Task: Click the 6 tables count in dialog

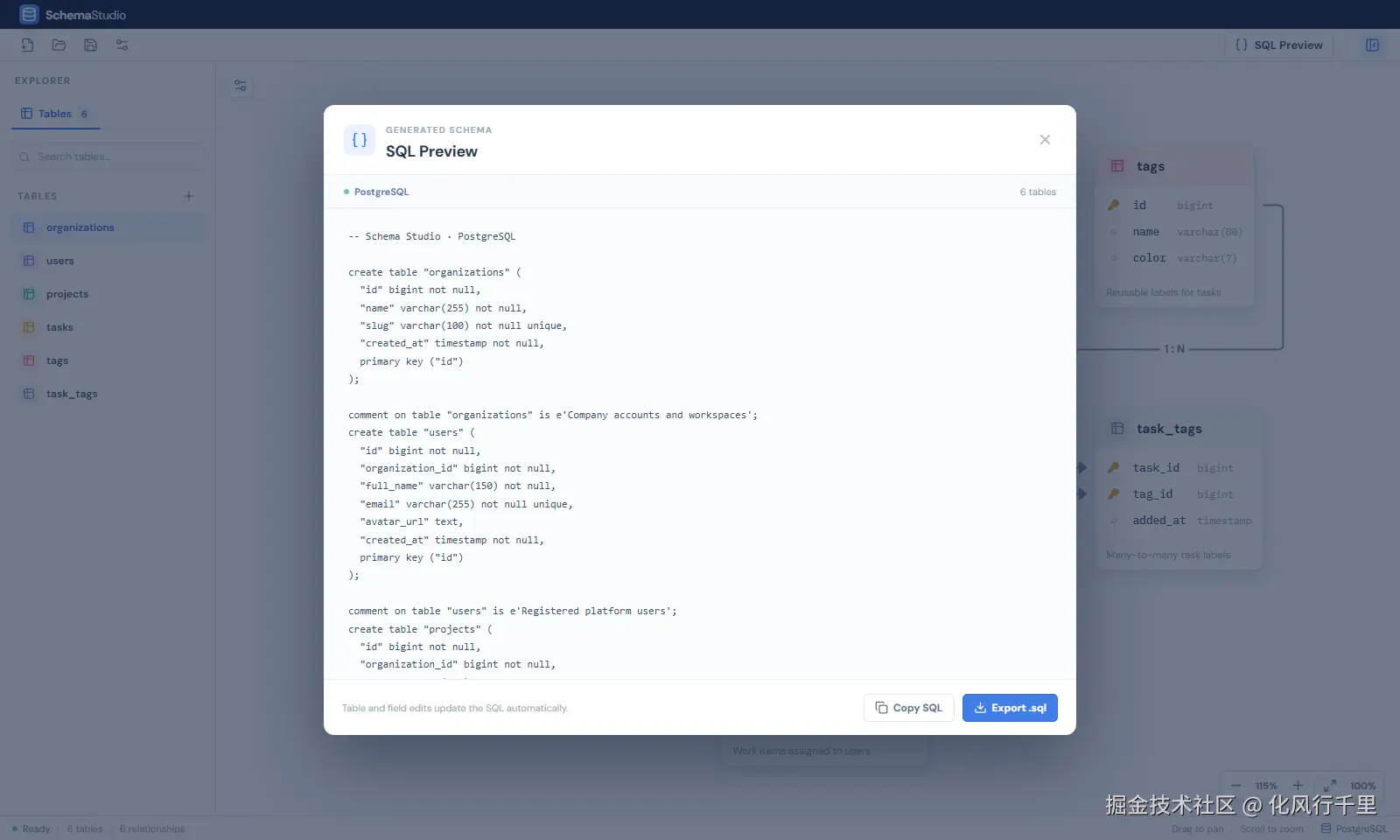Action: point(1038,192)
